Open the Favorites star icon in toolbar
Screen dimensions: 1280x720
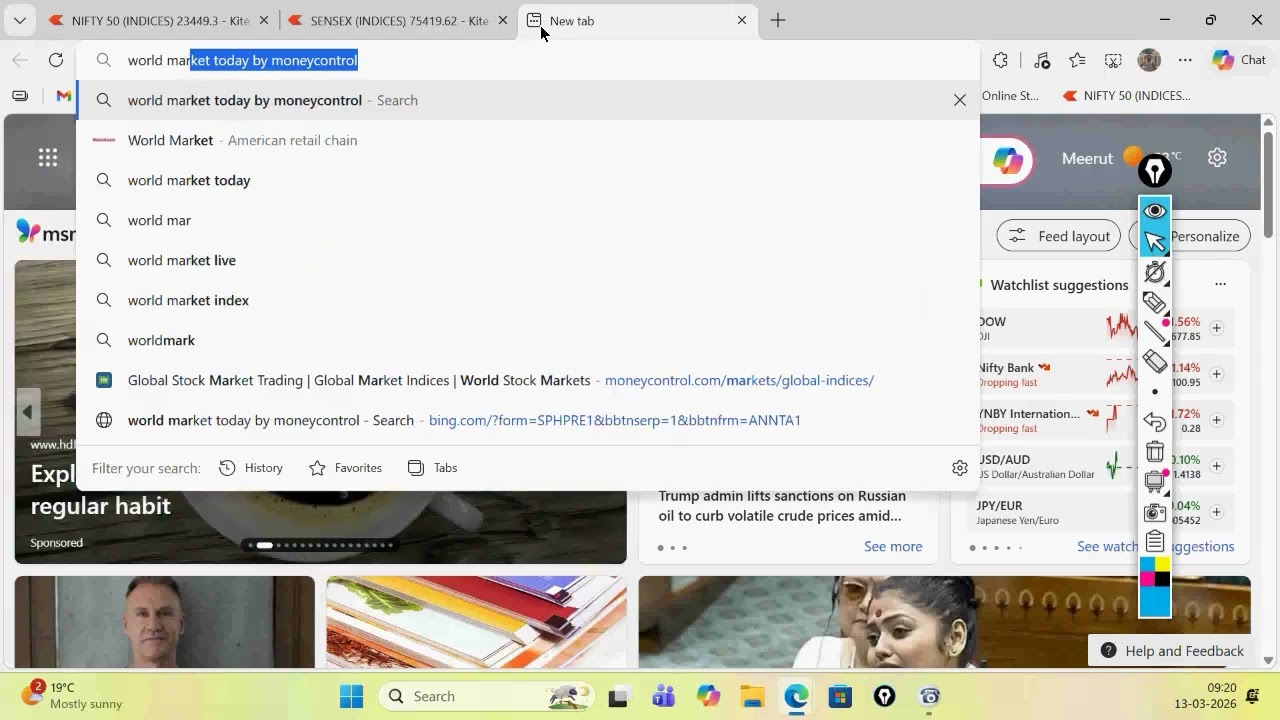click(1077, 60)
